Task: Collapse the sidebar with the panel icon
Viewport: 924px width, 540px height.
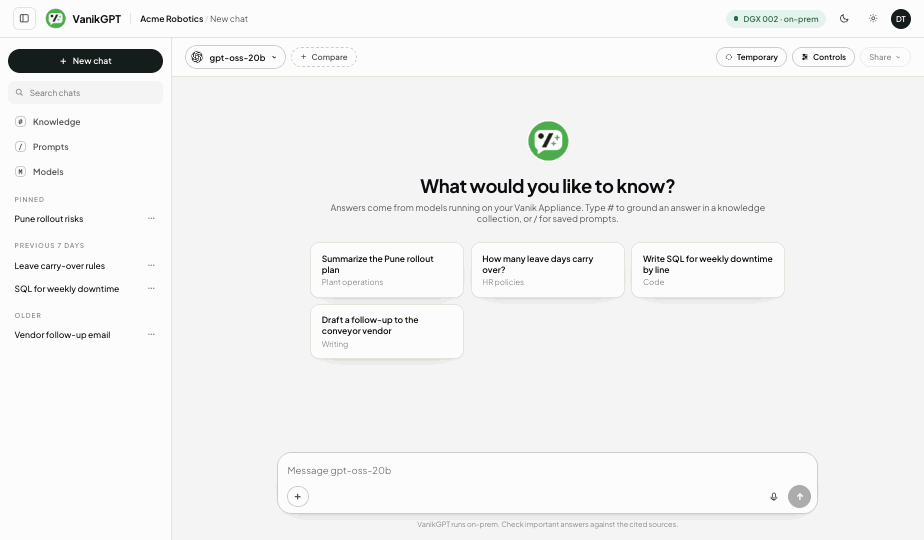Action: (x=24, y=18)
